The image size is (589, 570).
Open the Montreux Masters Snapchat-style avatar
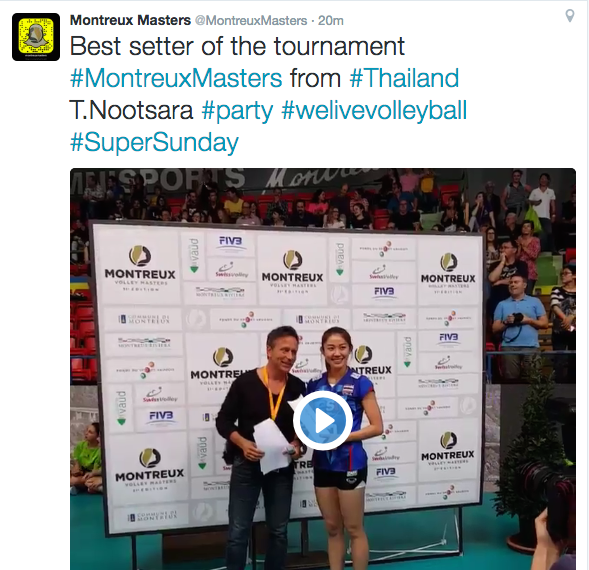click(36, 37)
